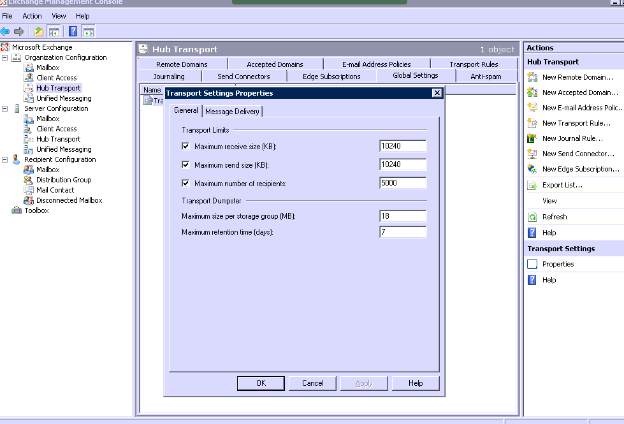Click the Distribution Group tree icon
The image size is (624, 424).
(x=28, y=180)
